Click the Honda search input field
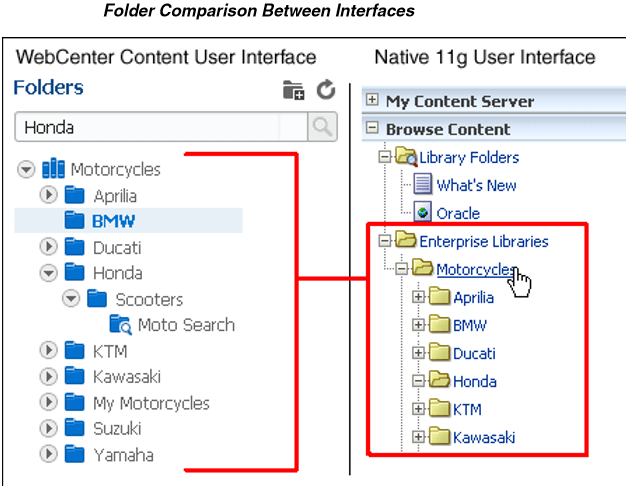 [160, 127]
